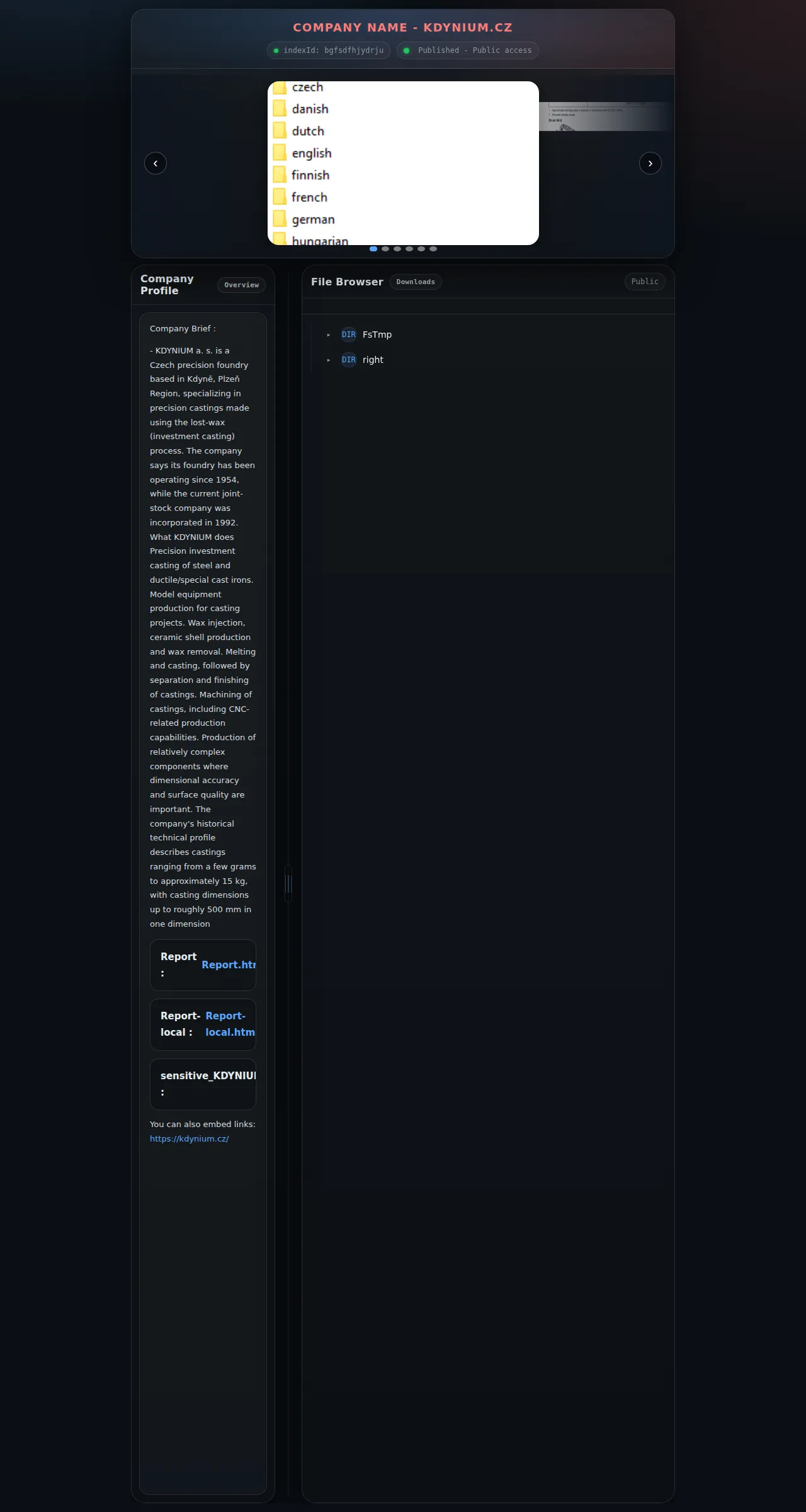Select the third carousel indicator dot
Screen dimensions: 806x1512
[x=397, y=249]
